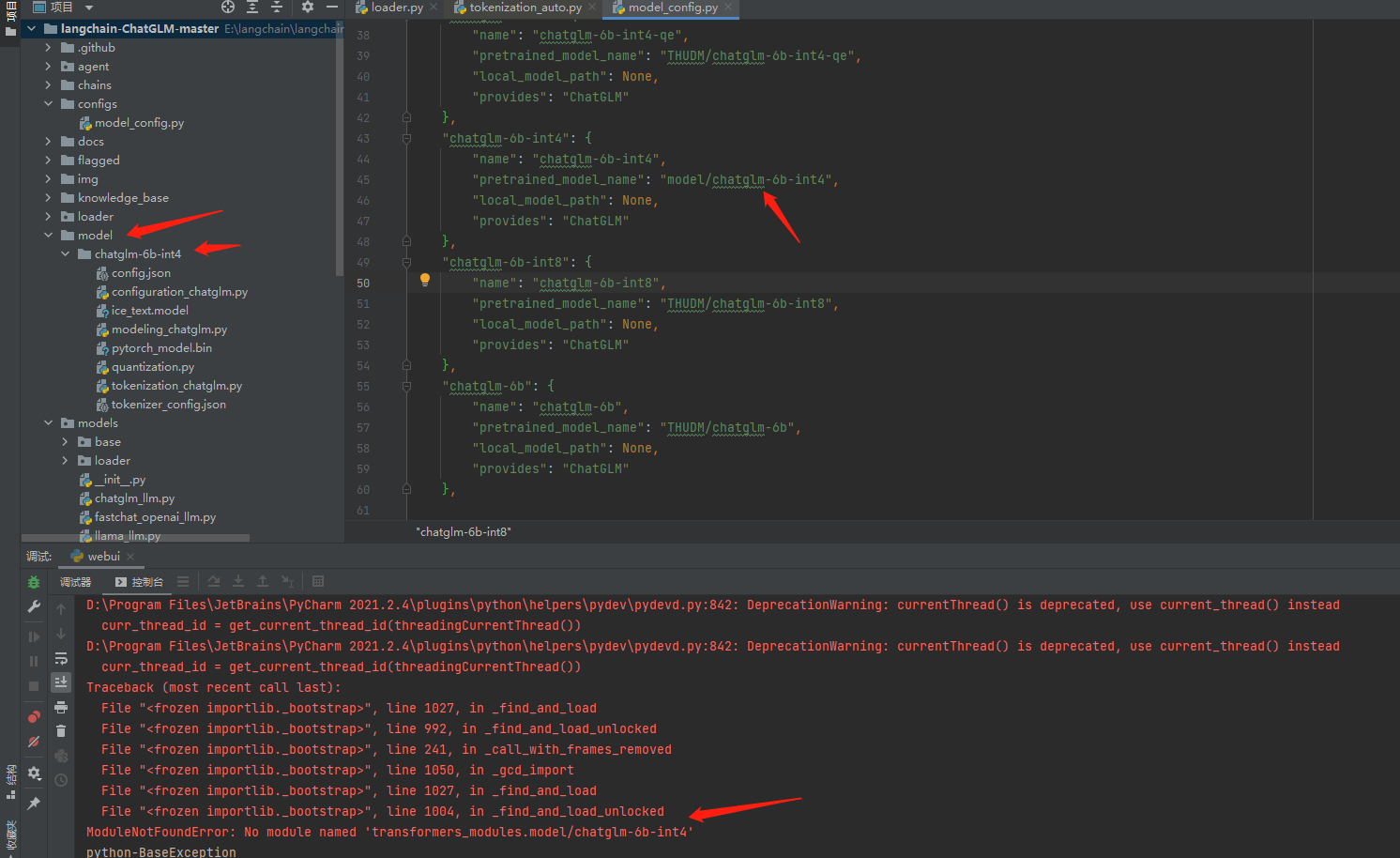Click the project tree vertical scrollbar
Image resolution: width=1400 pixels, height=858 pixels.
tap(339, 148)
